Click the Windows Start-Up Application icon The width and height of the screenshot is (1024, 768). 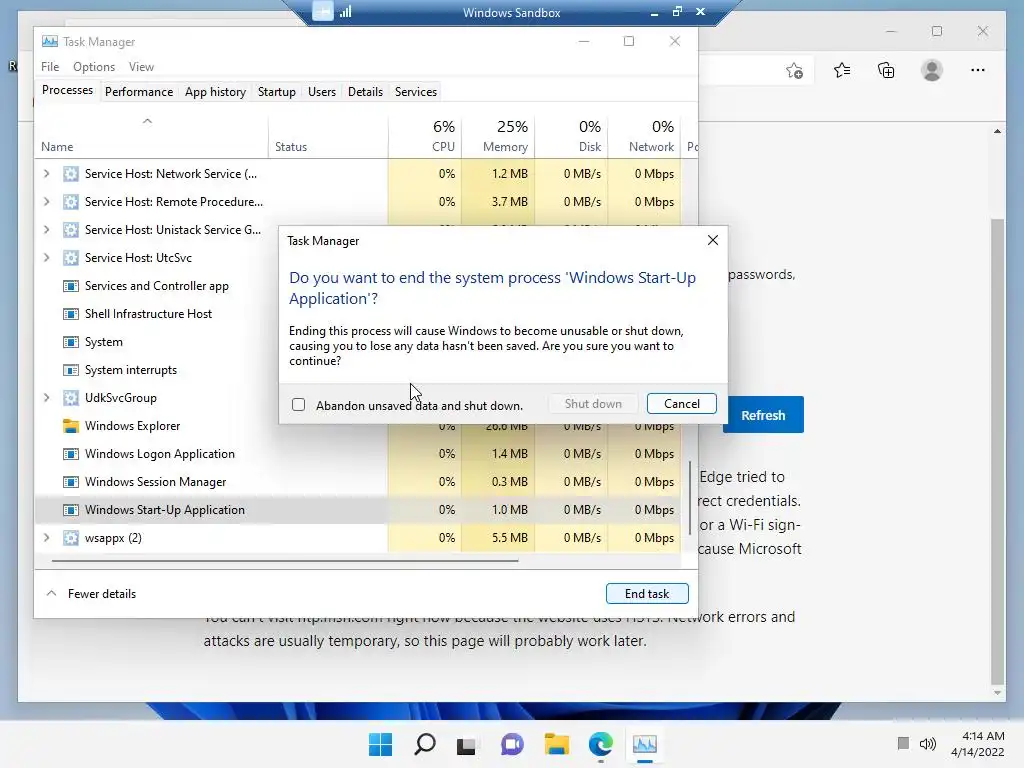pyautogui.click(x=71, y=510)
